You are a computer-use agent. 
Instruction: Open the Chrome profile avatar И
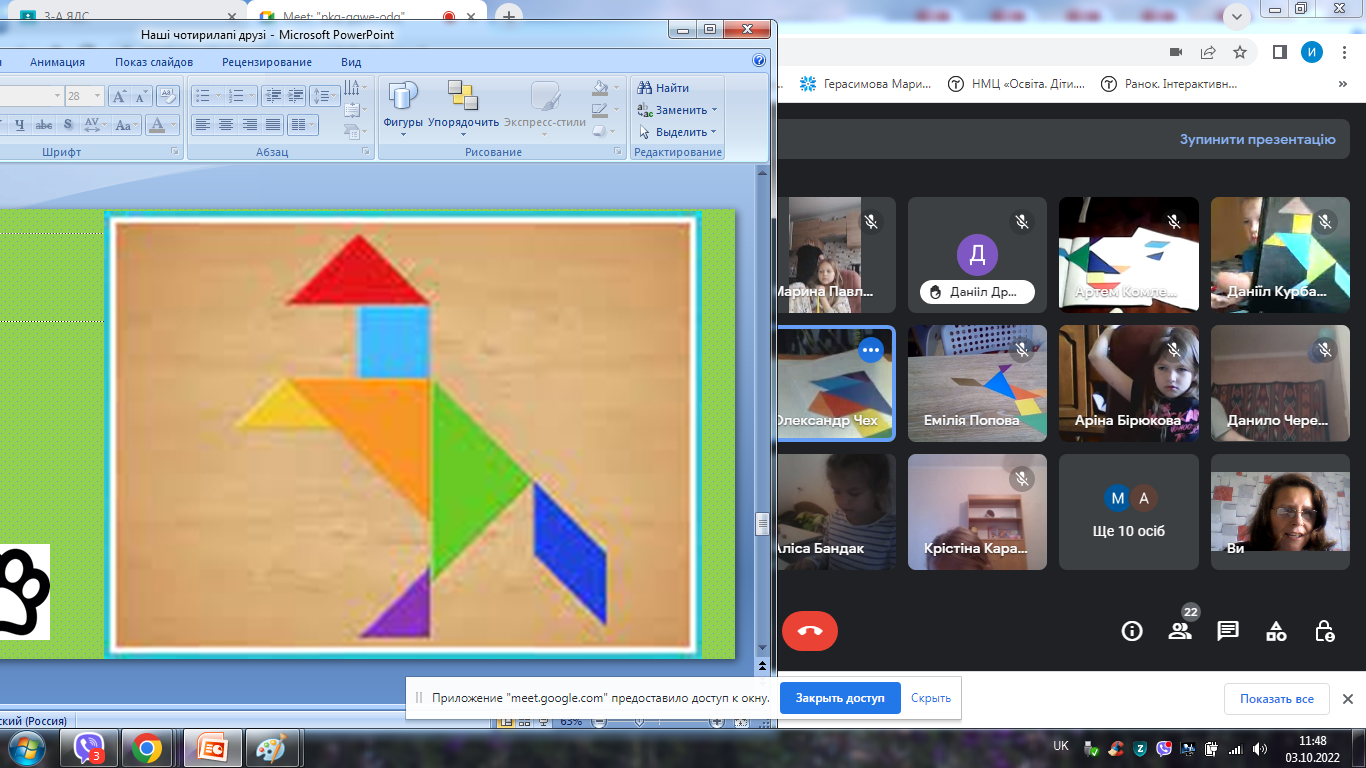pos(1312,52)
